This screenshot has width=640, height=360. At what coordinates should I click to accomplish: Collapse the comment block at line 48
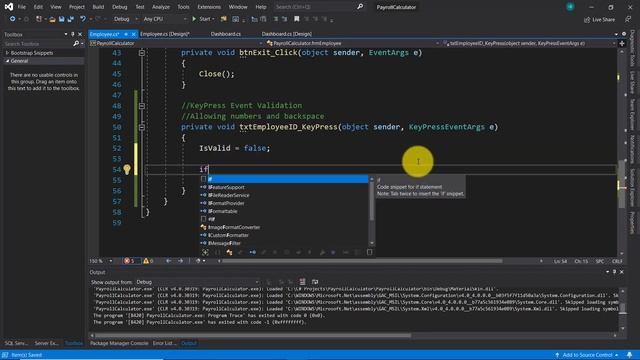coord(142,106)
